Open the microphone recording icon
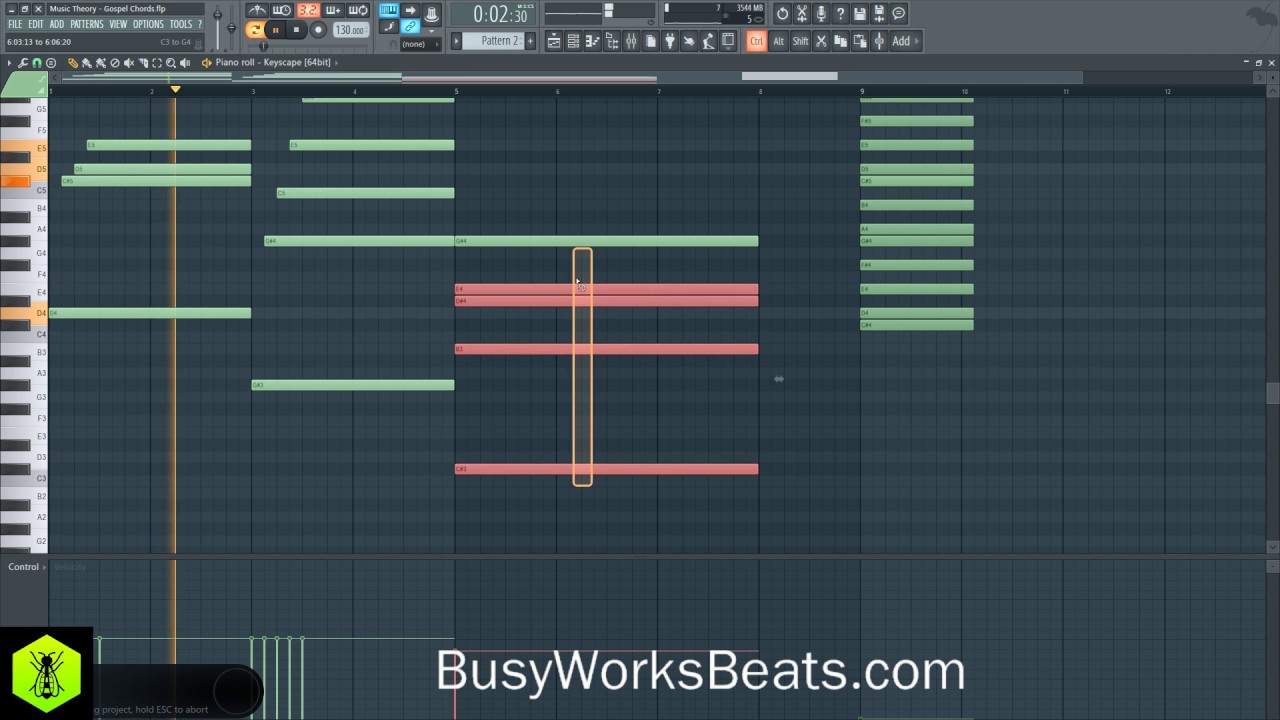This screenshot has width=1280, height=720. pyautogui.click(x=821, y=14)
